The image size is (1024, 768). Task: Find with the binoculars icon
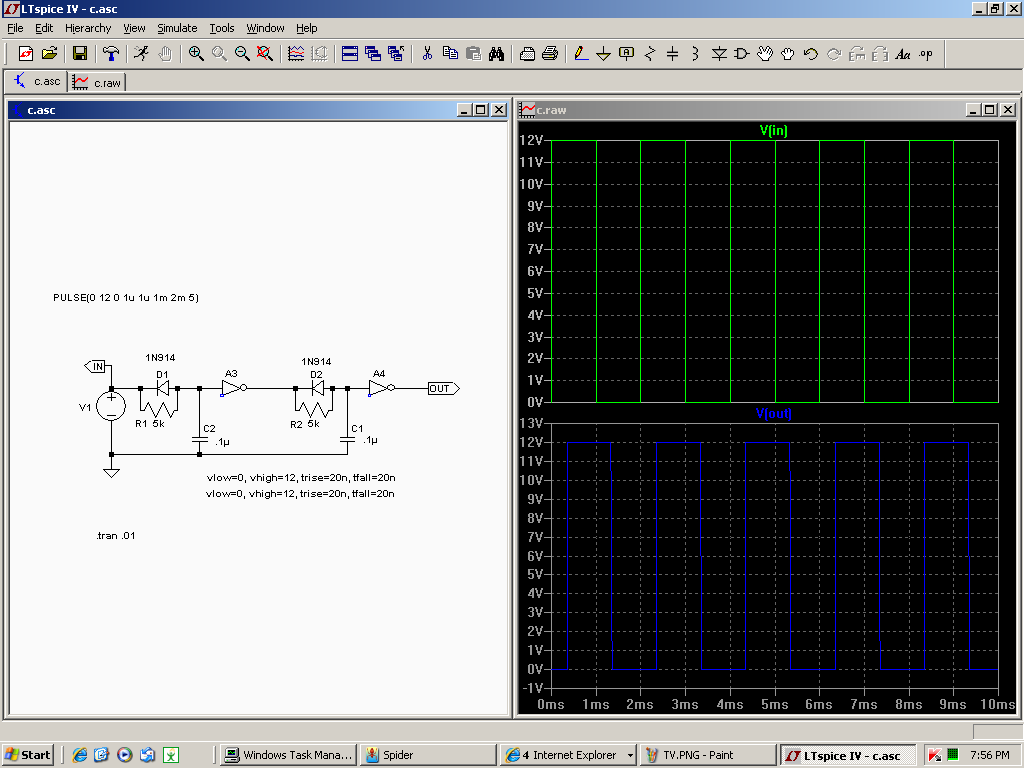pyautogui.click(x=496, y=54)
